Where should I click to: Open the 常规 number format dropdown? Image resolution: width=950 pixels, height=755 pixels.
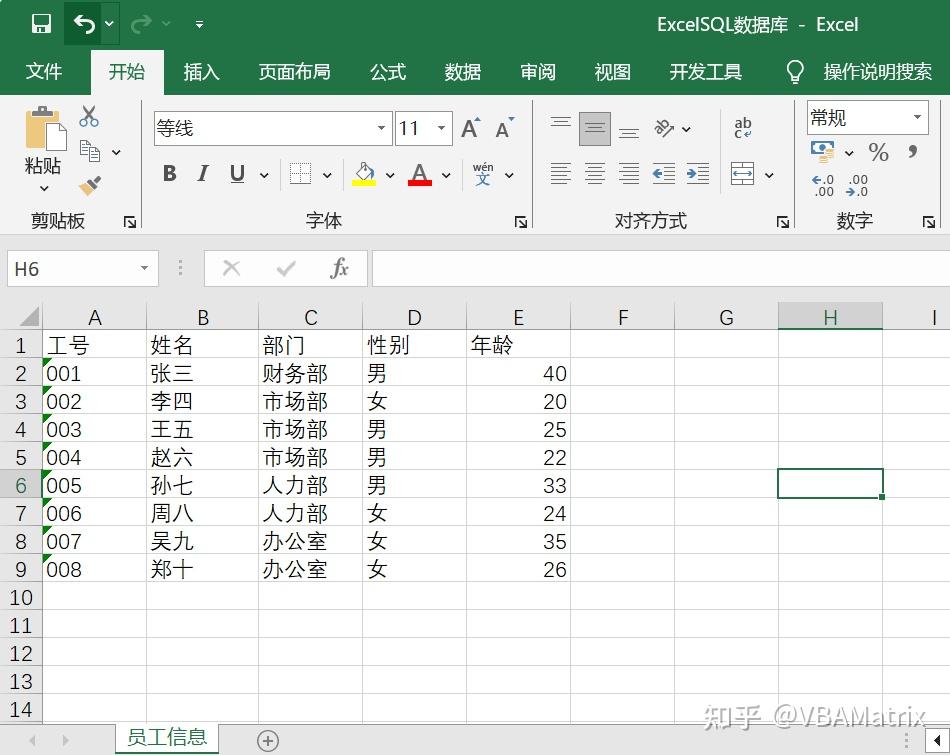point(917,117)
